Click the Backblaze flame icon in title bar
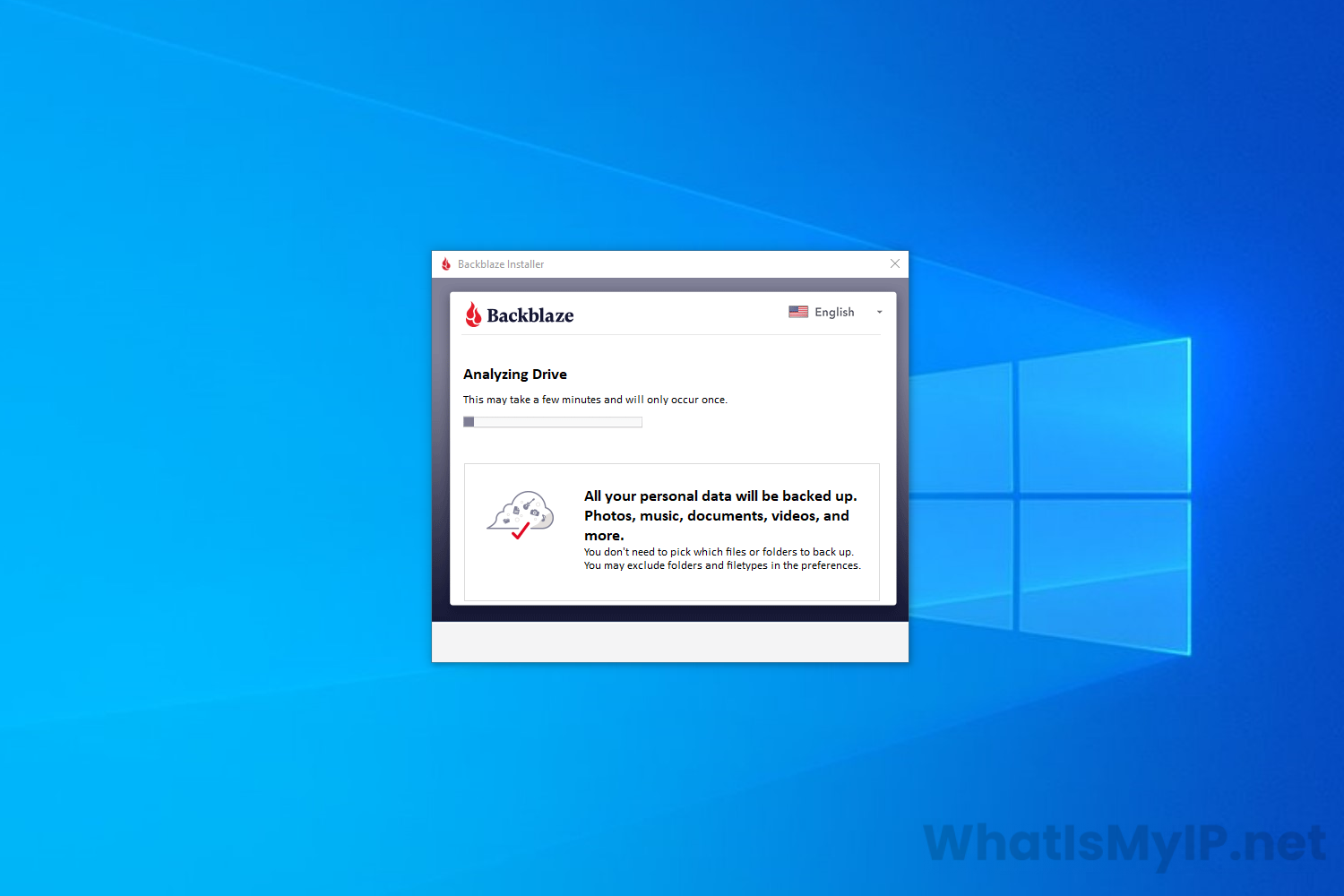This screenshot has height=896, width=1344. coord(446,264)
